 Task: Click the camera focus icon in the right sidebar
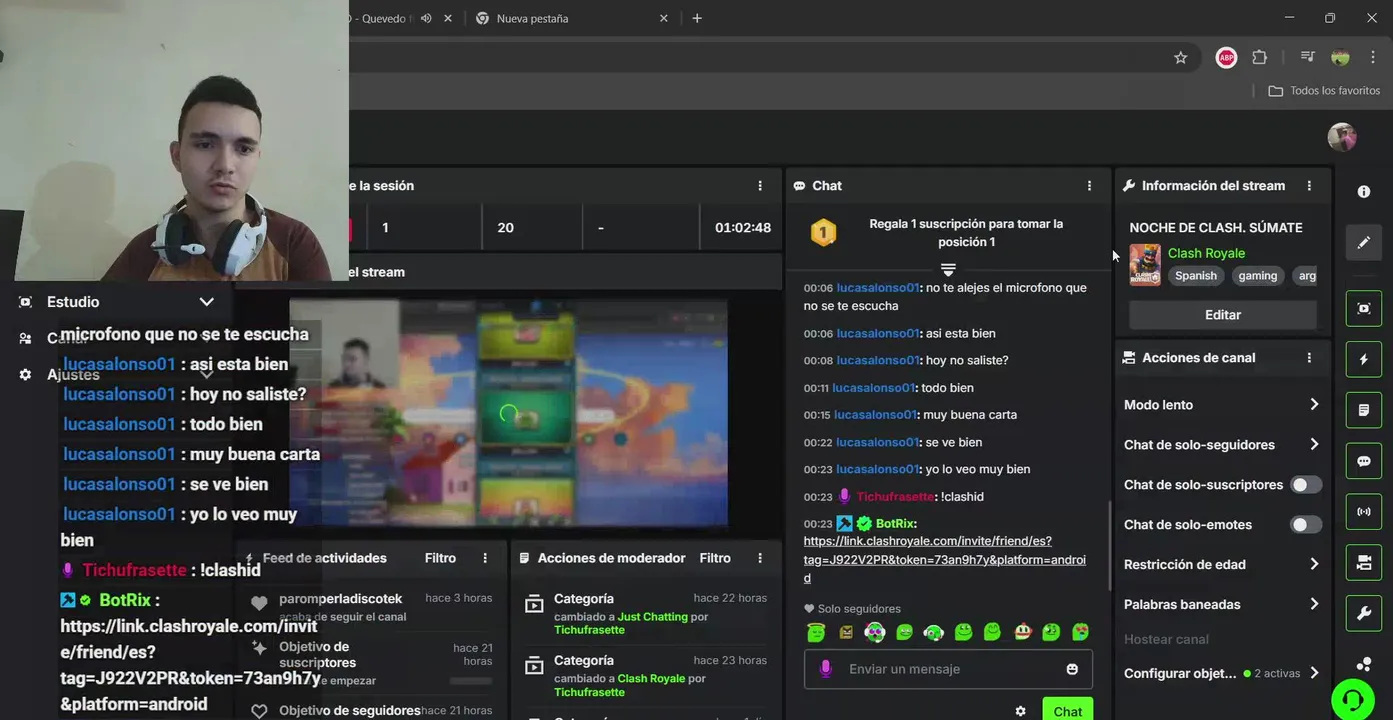tap(1363, 309)
